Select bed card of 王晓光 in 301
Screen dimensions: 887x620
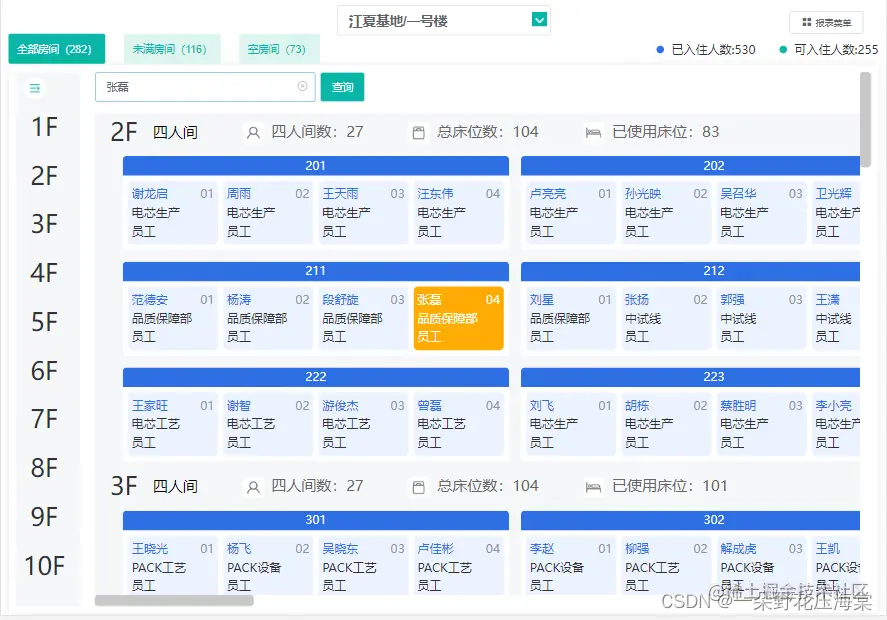(173, 565)
